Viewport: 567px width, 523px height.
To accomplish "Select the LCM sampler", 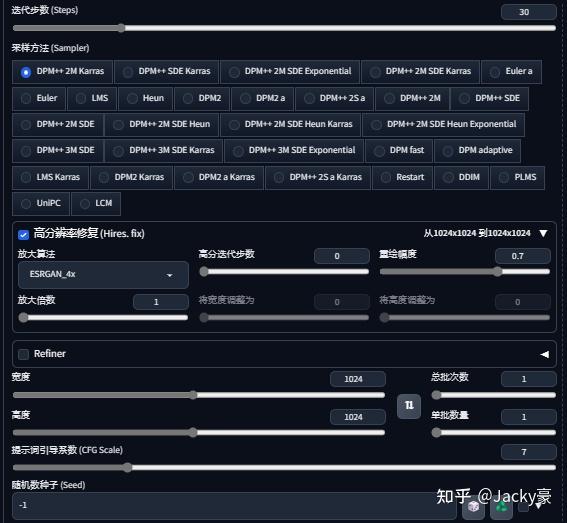I will point(96,204).
